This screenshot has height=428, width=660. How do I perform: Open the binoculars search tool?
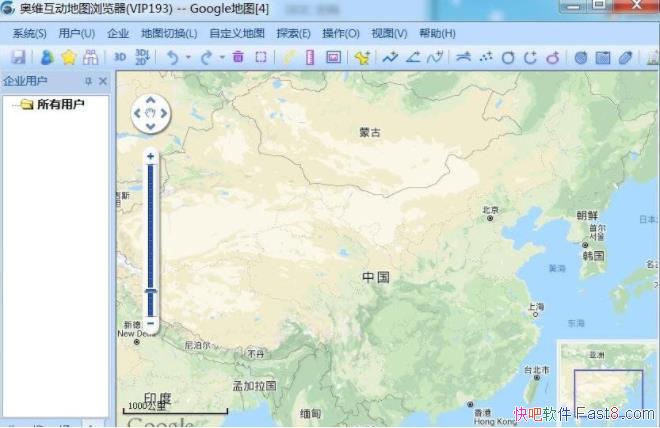(90, 57)
